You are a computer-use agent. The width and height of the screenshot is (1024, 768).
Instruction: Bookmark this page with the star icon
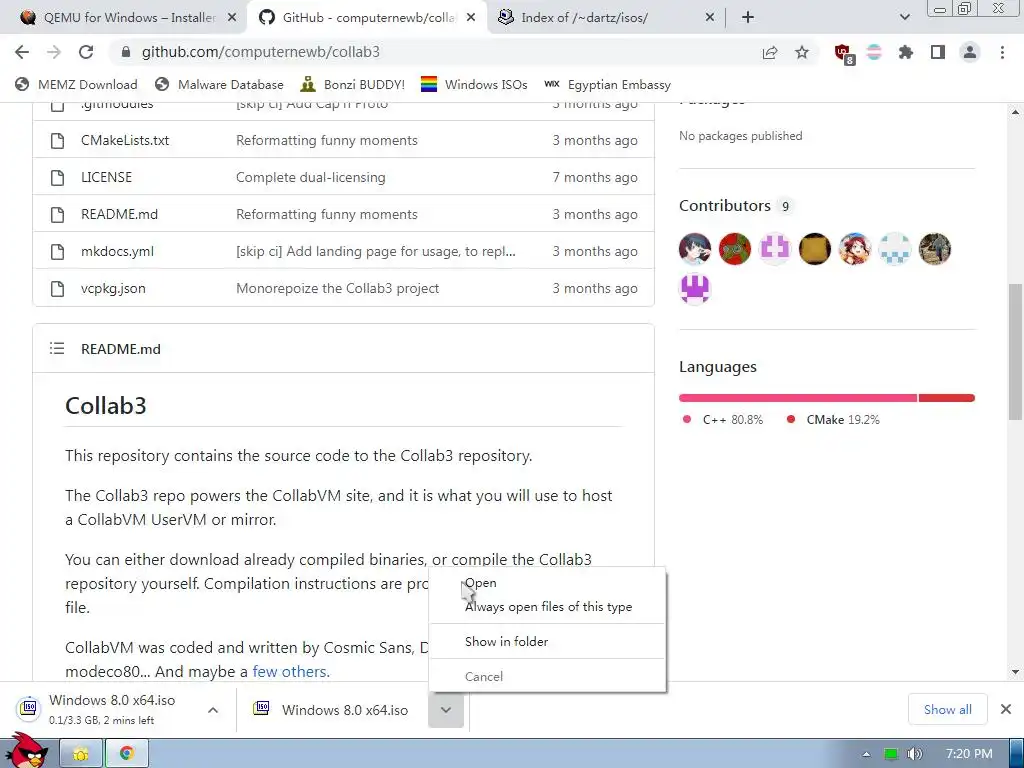[802, 52]
